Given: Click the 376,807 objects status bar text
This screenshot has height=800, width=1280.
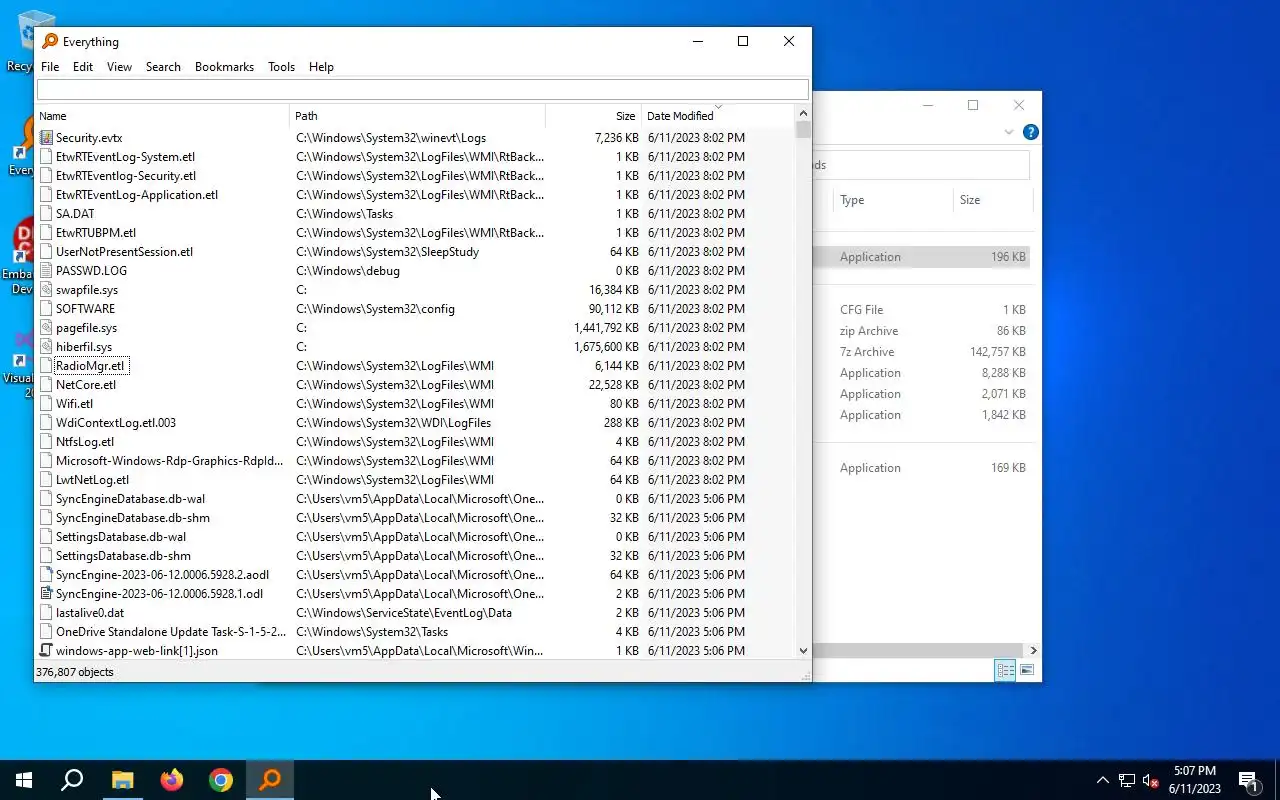Looking at the screenshot, I should [x=74, y=672].
